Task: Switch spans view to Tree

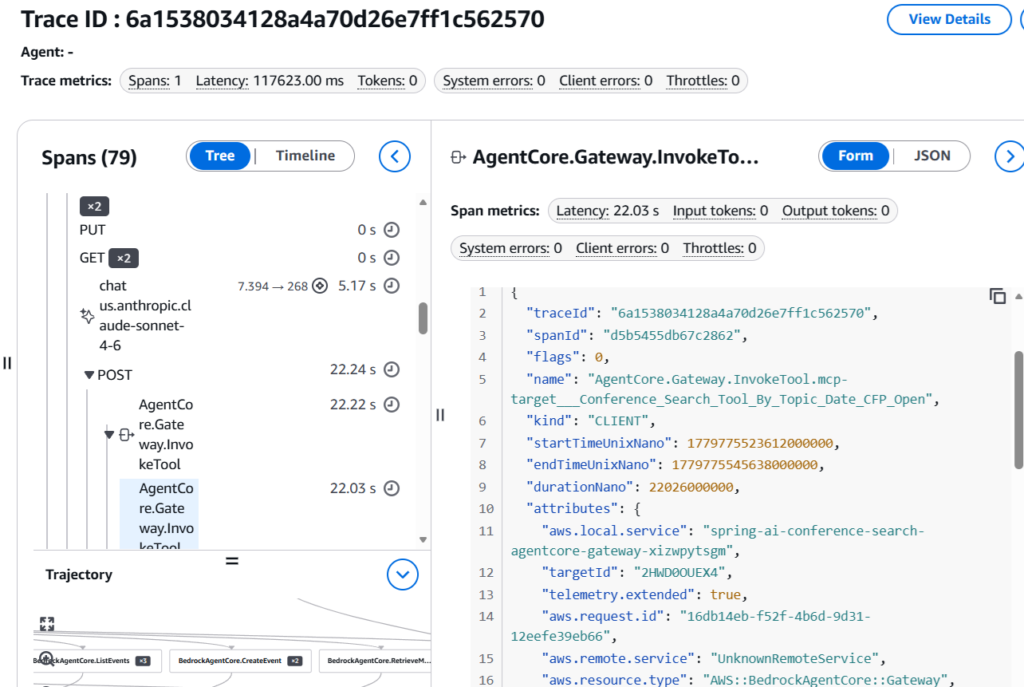Action: (x=220, y=156)
